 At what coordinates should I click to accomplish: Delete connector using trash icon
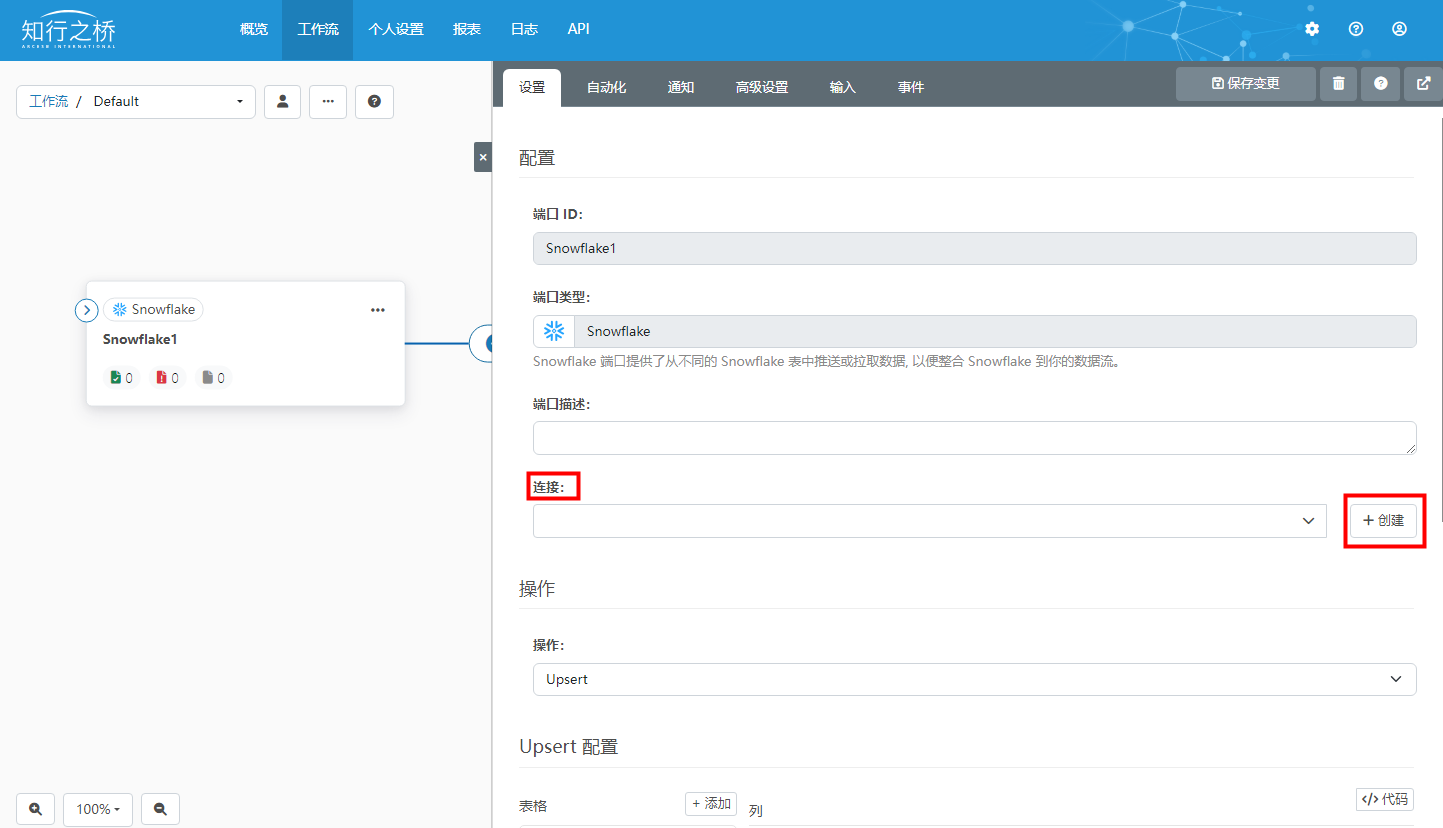point(1338,84)
